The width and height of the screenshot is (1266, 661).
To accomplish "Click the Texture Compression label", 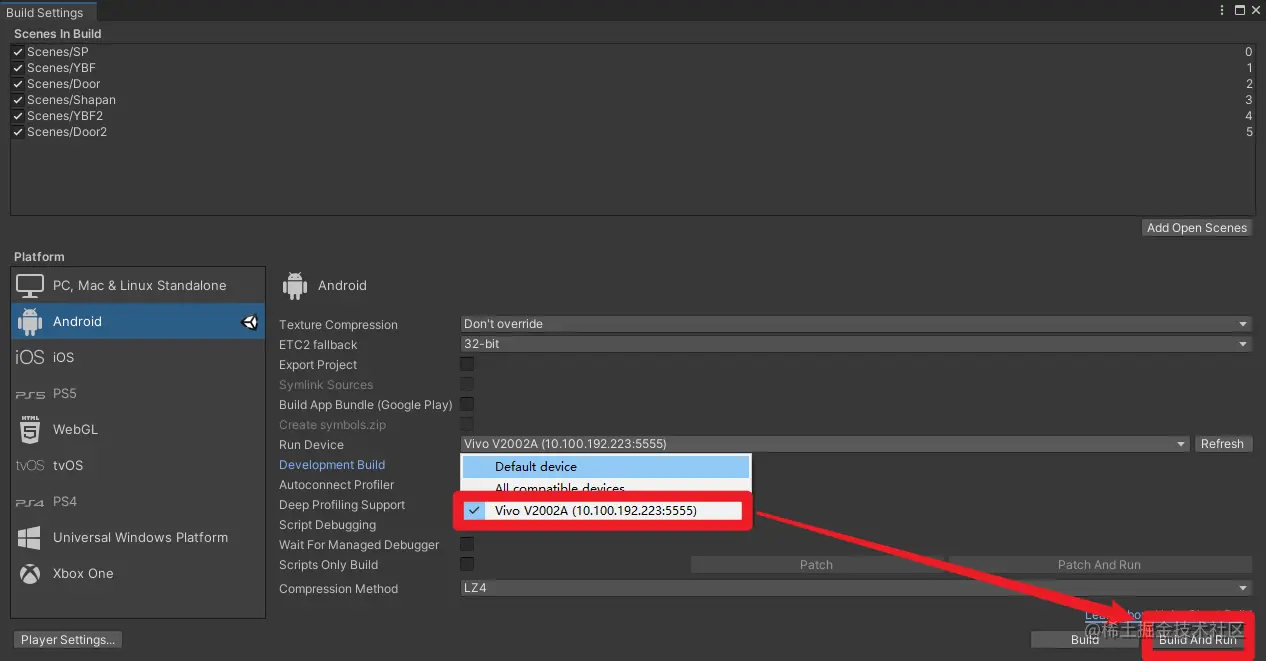I will [x=338, y=325].
